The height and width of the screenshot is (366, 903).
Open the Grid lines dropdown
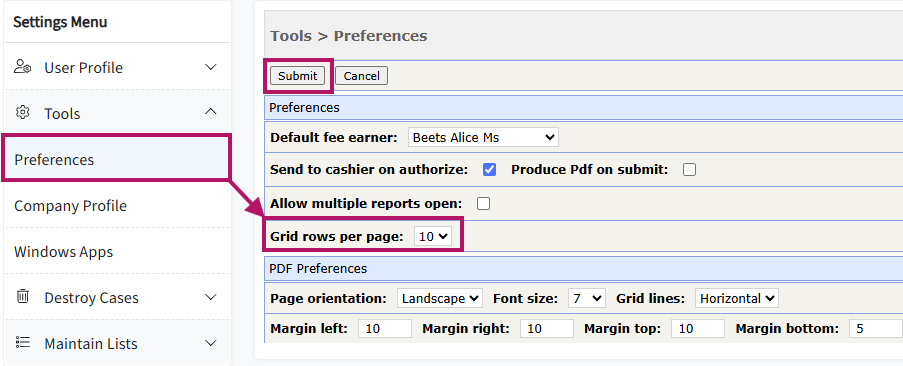click(737, 298)
